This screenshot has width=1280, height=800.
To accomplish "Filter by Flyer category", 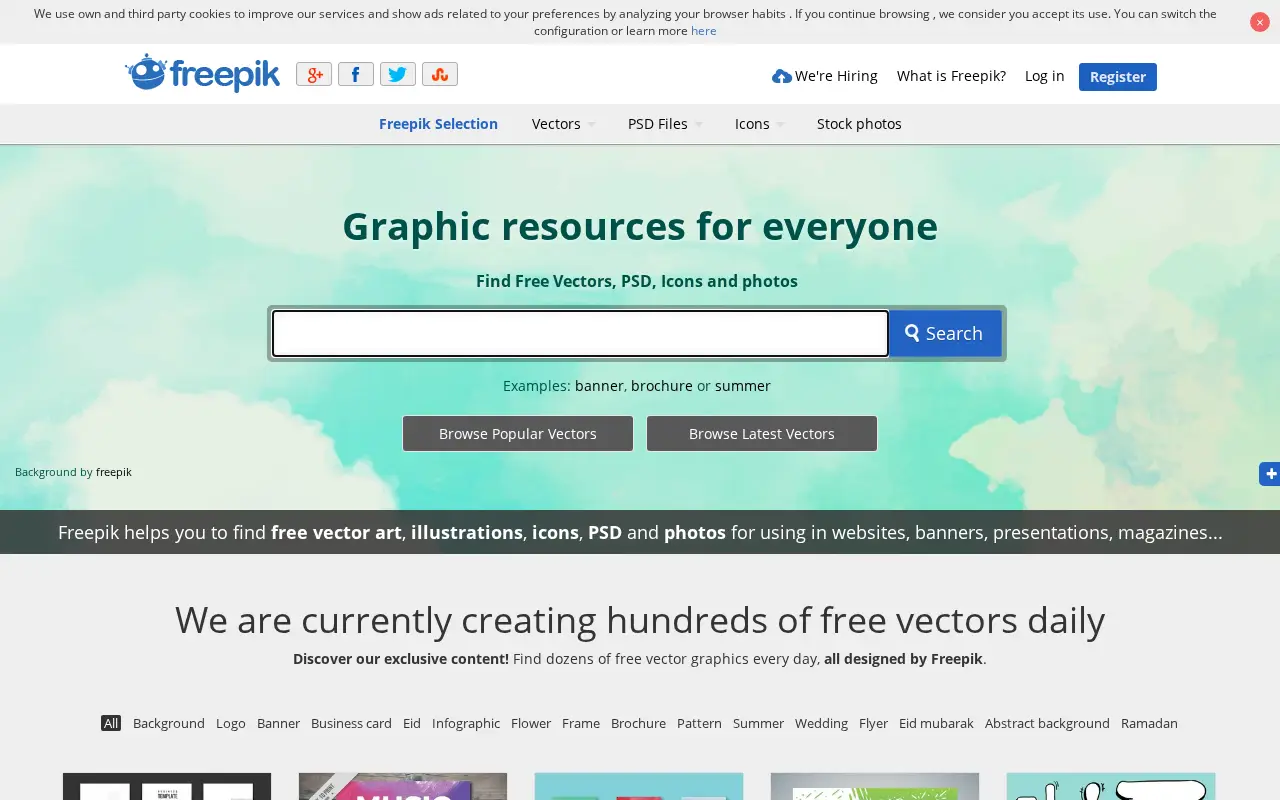I will 873,723.
